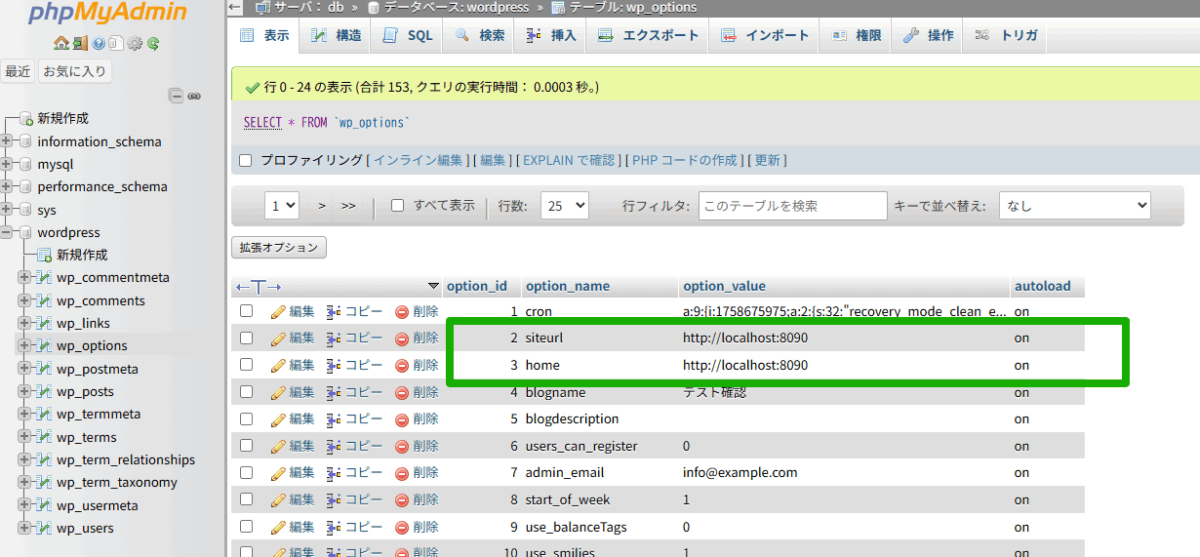
Task: Click the EXPLAIN で確認 link
Action: (569, 160)
